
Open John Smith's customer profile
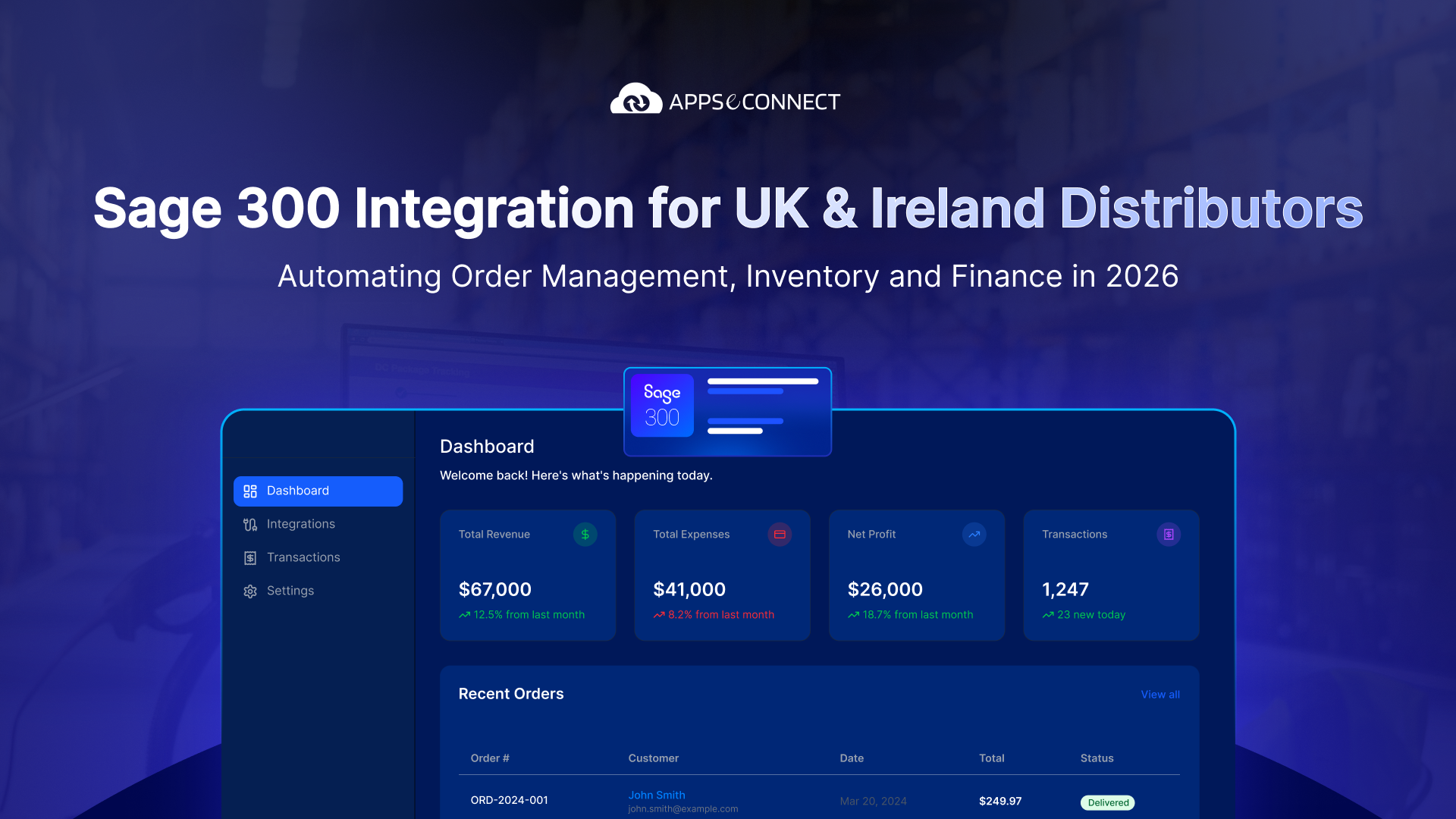(657, 795)
